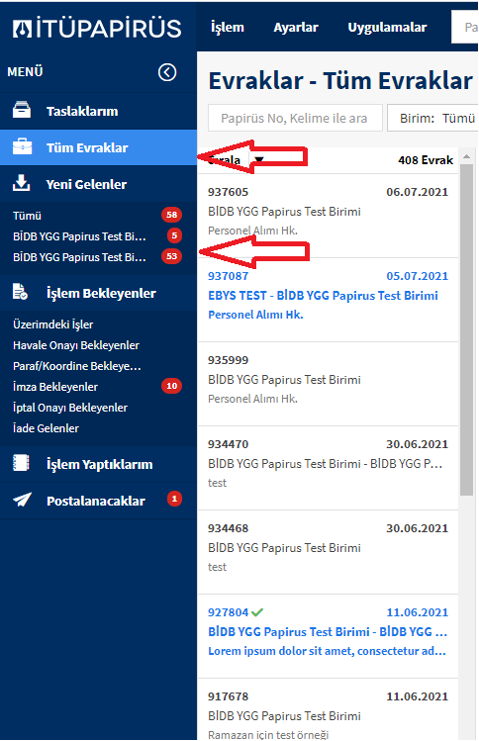The image size is (479, 741).
Task: Select the BİDB YGG Papirus Test unit with 53
Action: [79, 257]
